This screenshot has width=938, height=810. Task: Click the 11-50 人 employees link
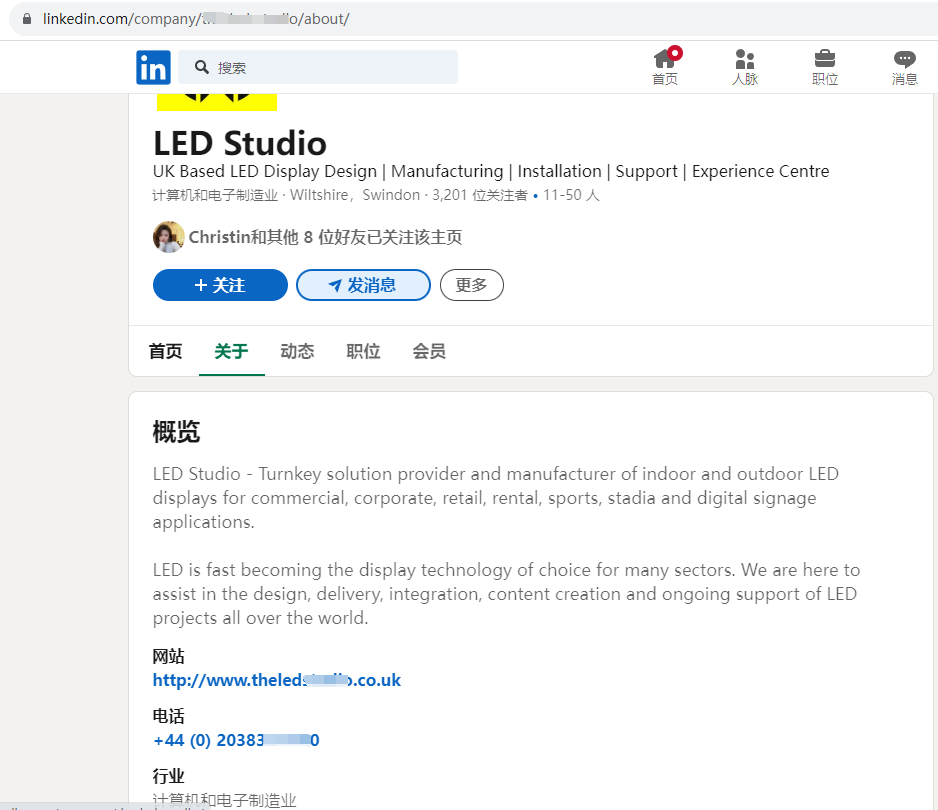tap(571, 195)
